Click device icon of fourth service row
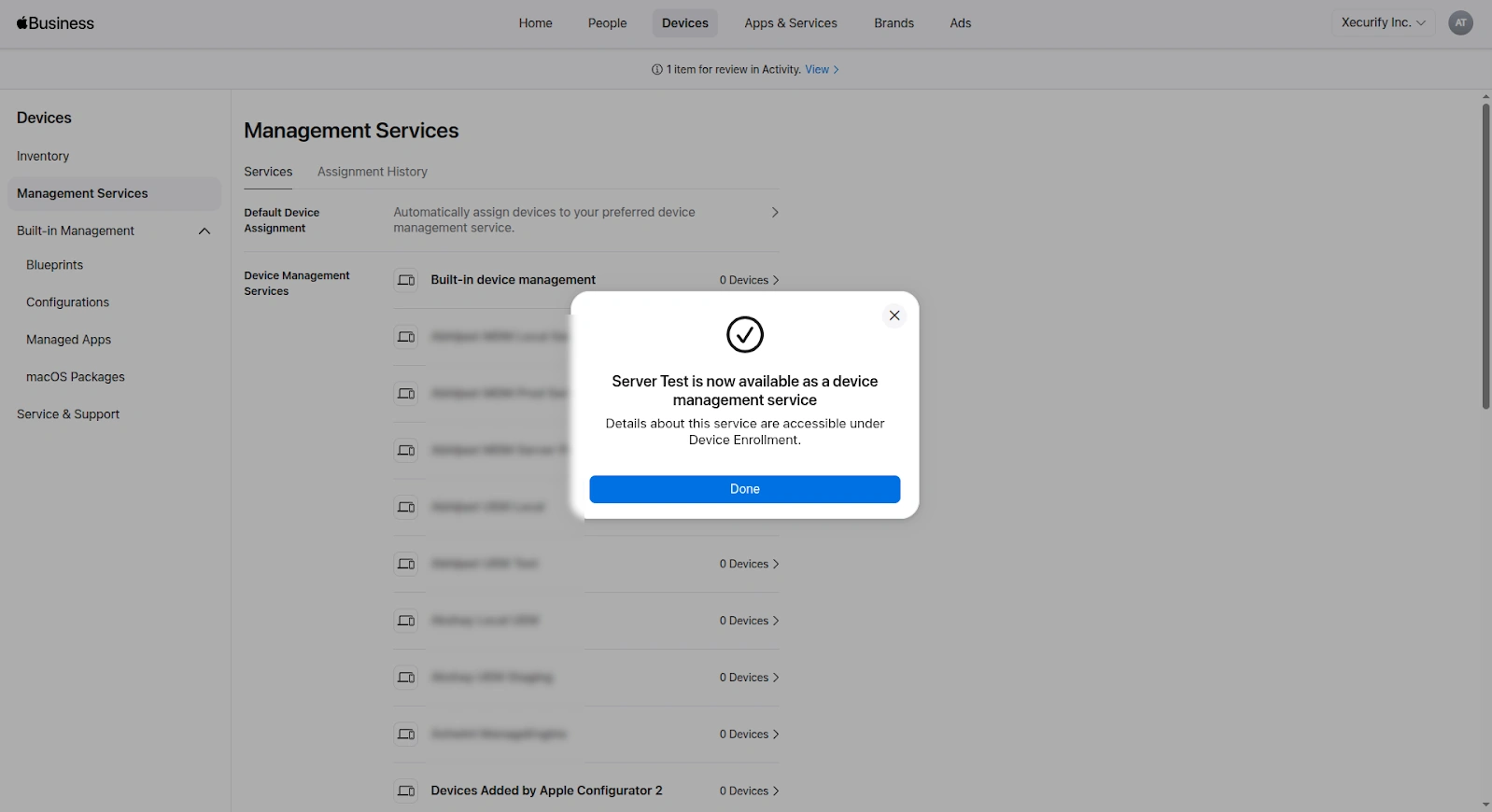This screenshot has height=812, width=1492. [406, 451]
